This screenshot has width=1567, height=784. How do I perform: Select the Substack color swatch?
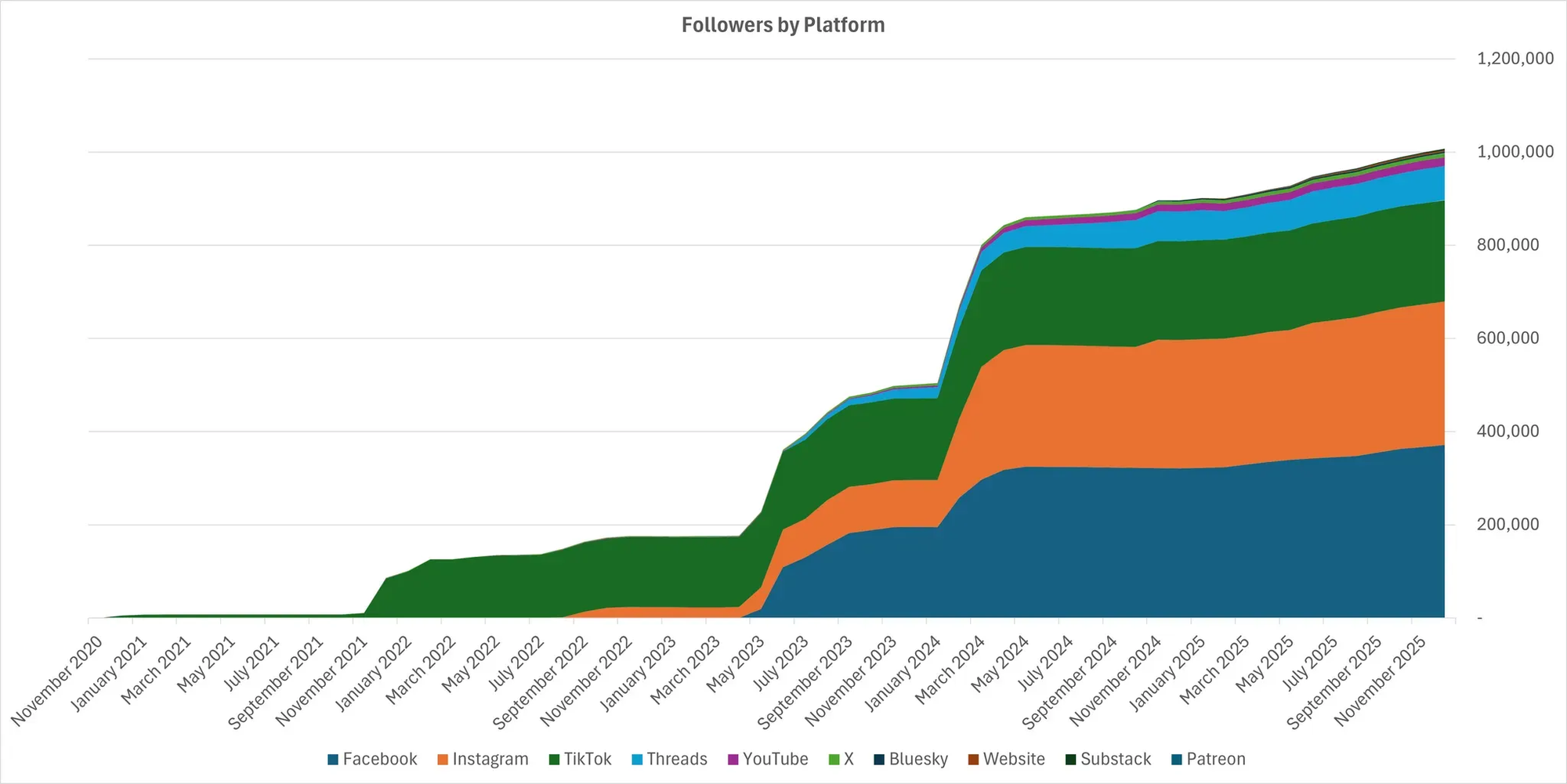[x=1069, y=759]
